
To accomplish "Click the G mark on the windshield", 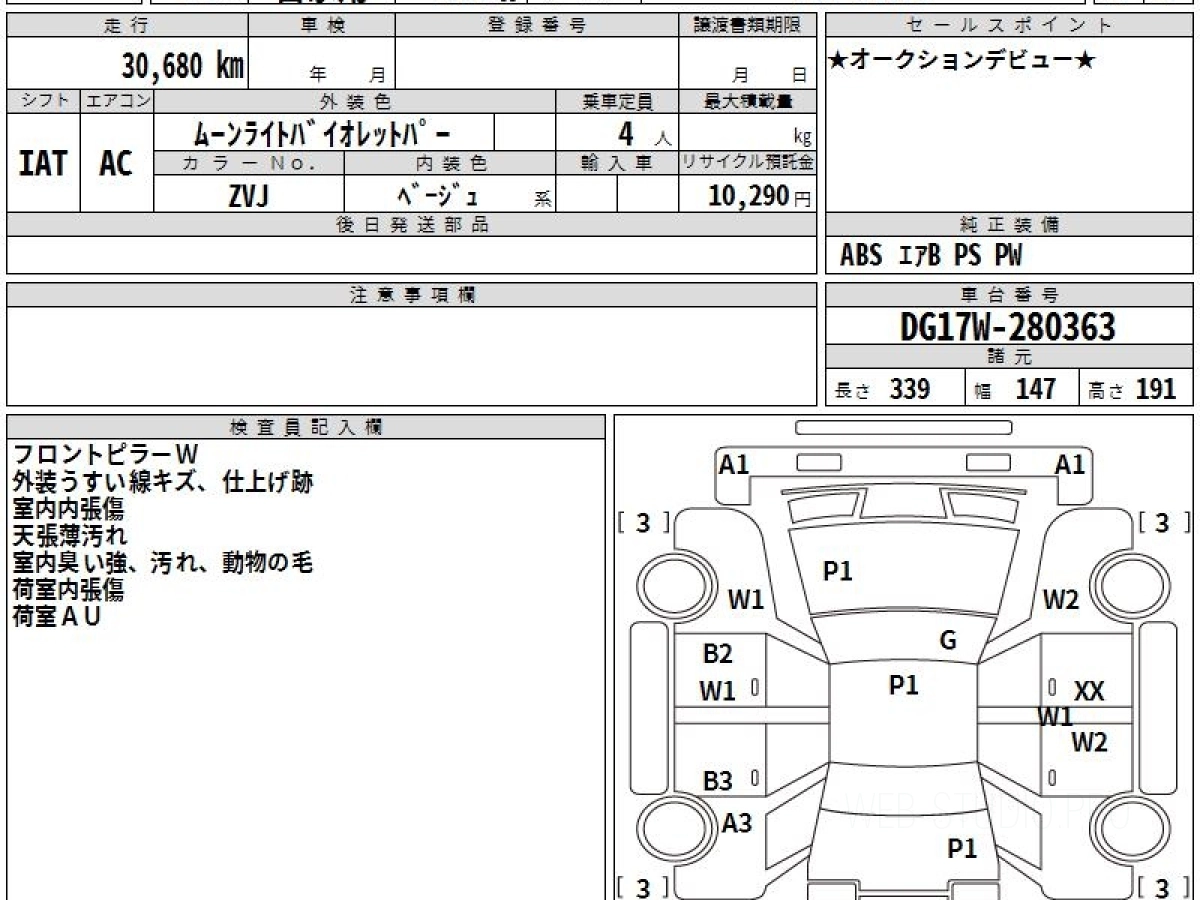I will click(x=948, y=641).
